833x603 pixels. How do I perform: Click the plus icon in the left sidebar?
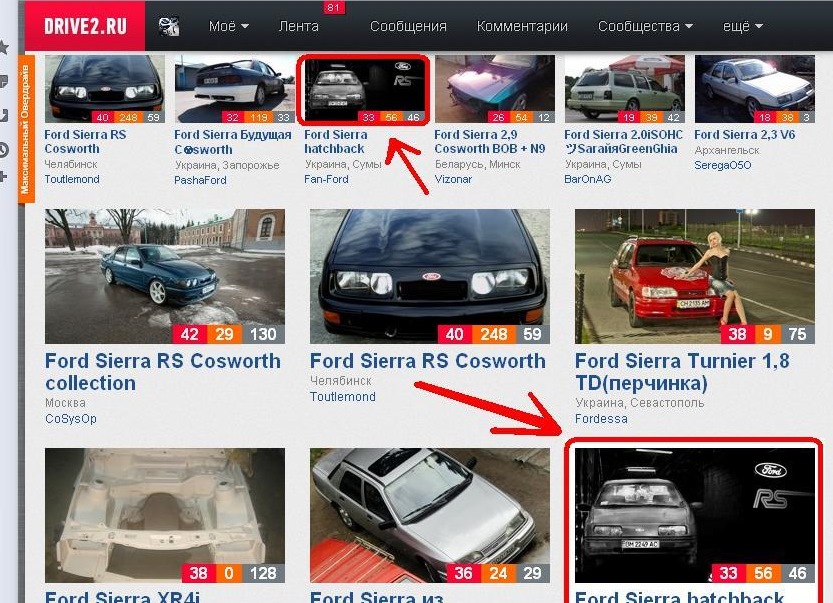click(x=3, y=176)
